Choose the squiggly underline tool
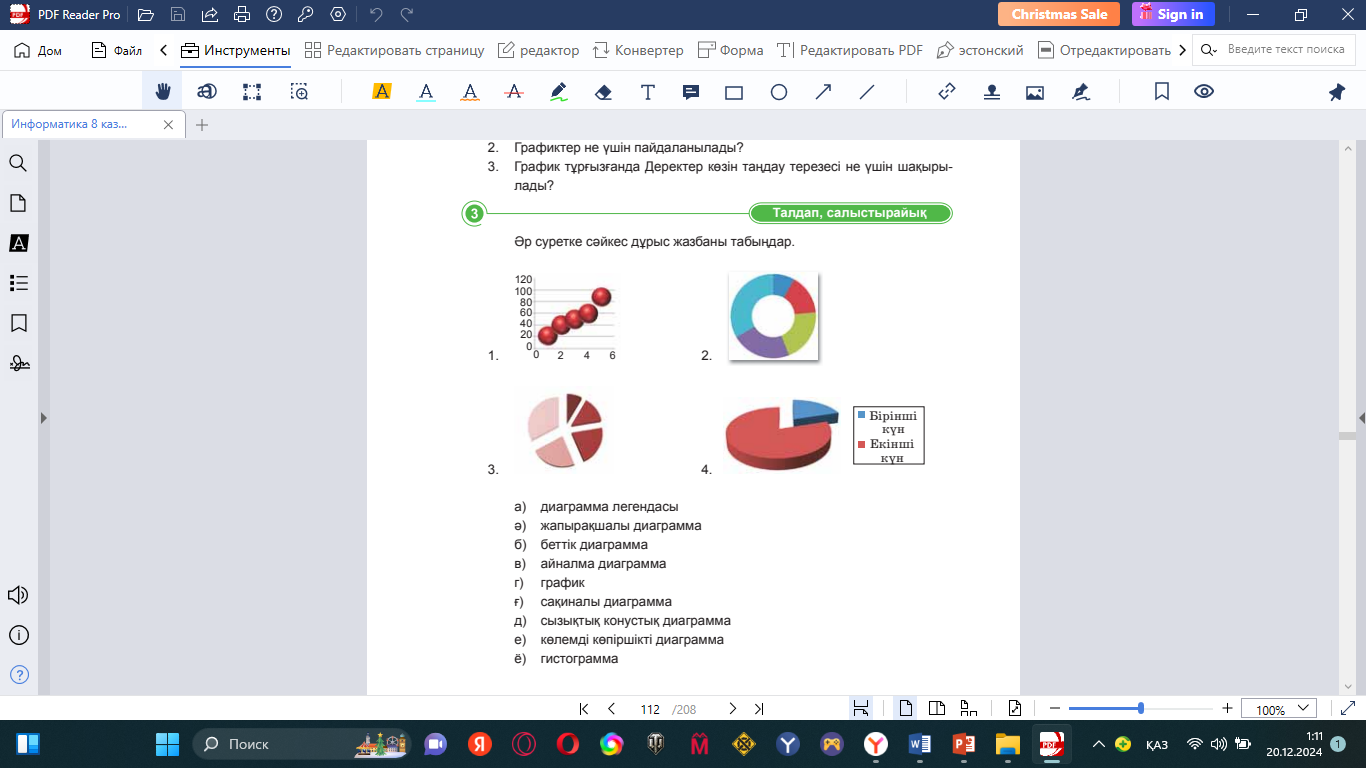 [470, 92]
